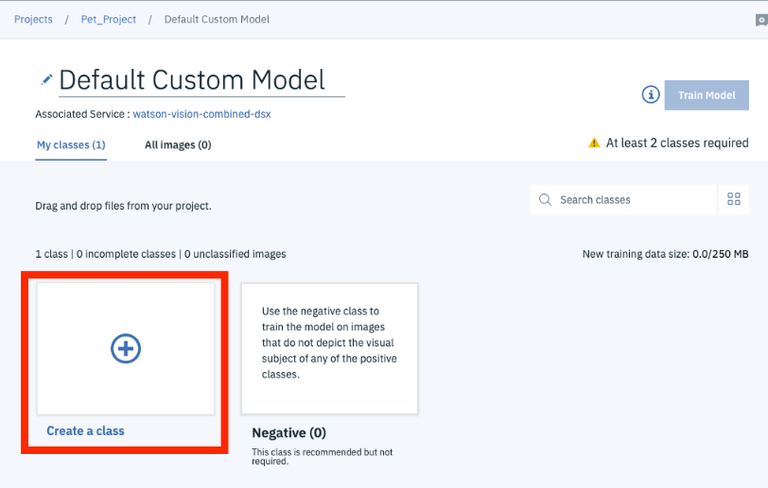Open the Negative class card
The image size is (768, 488).
tap(329, 348)
